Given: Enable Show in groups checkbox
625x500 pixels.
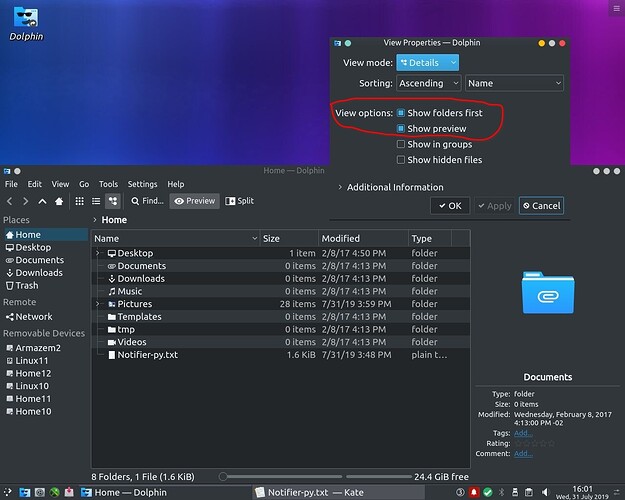Looking at the screenshot, I should [x=401, y=144].
